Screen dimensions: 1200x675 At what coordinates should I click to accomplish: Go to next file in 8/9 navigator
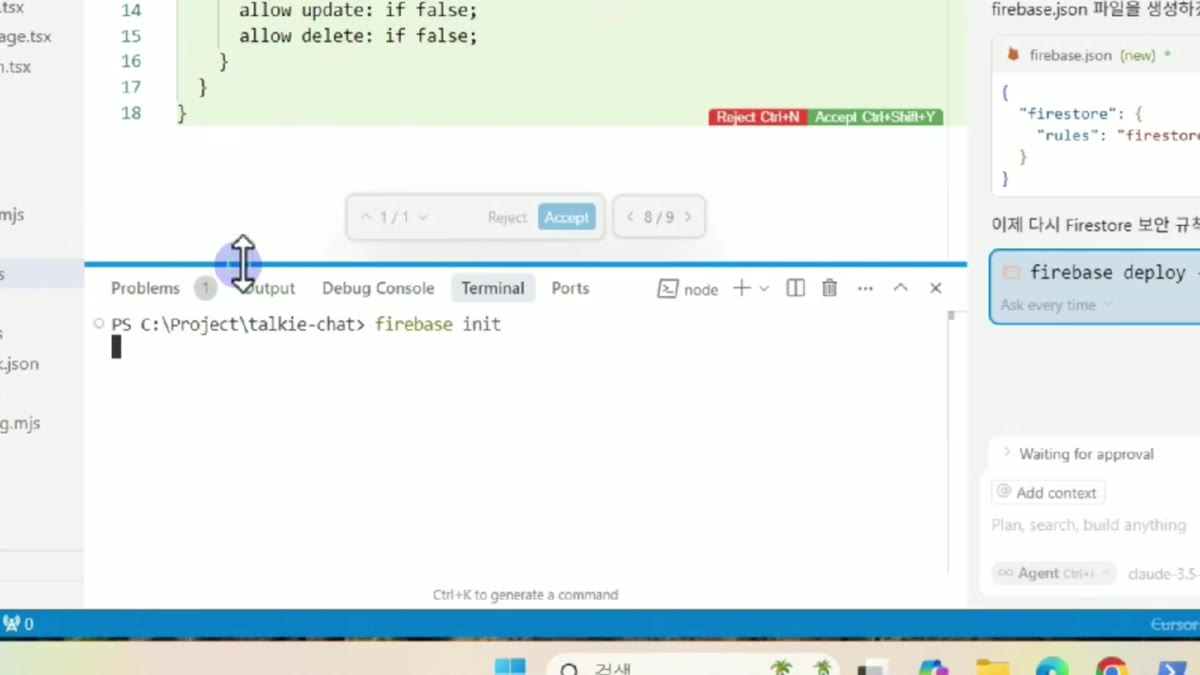(x=688, y=217)
